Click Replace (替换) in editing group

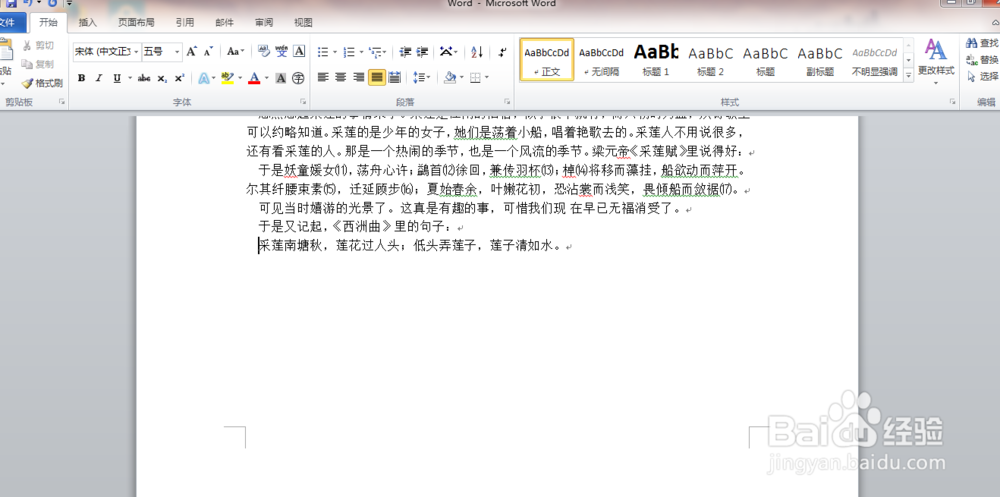982,60
